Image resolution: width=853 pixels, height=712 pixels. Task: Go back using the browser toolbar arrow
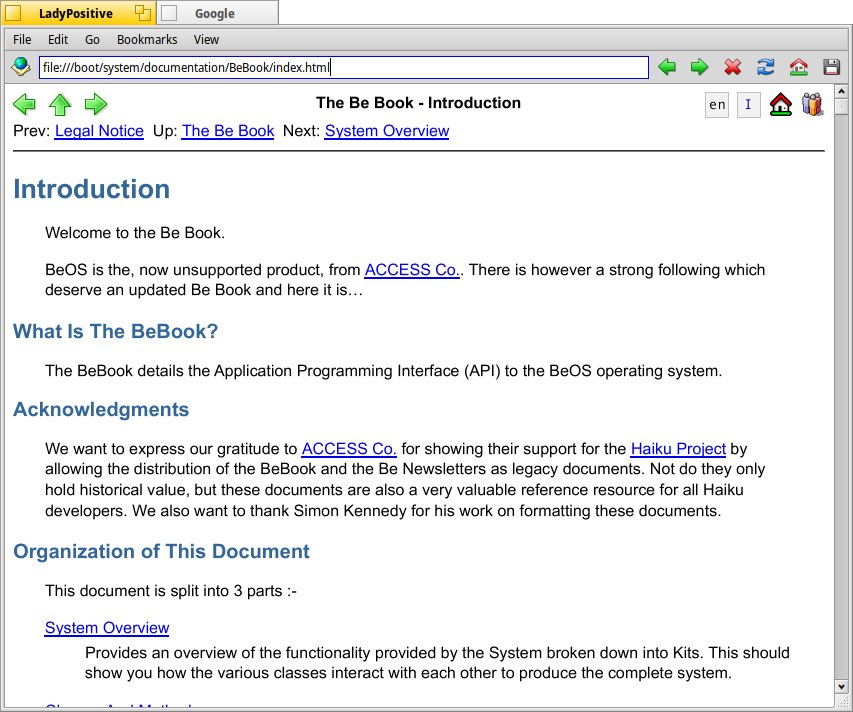point(667,67)
